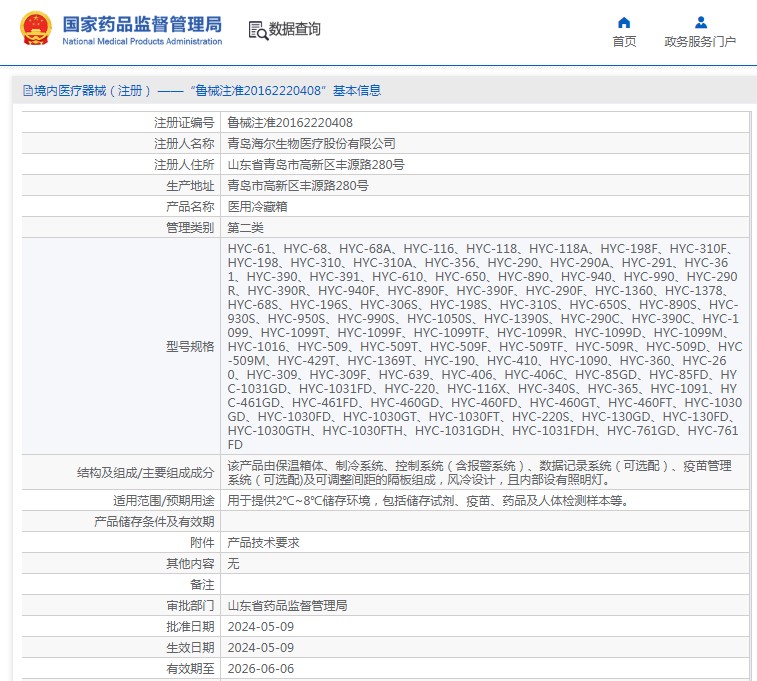Click the document icon beside 境内医疗器械 heading
This screenshot has height=681, width=757.
27,91
